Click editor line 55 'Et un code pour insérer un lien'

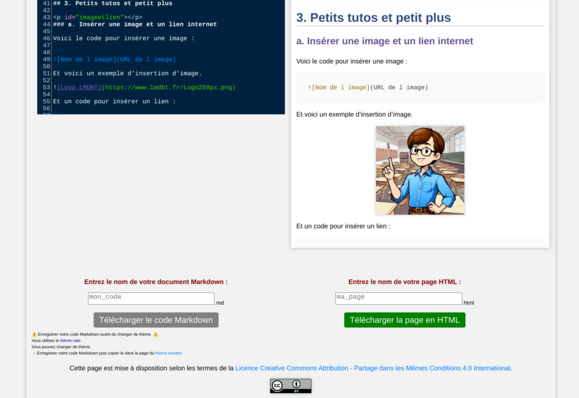pos(114,102)
